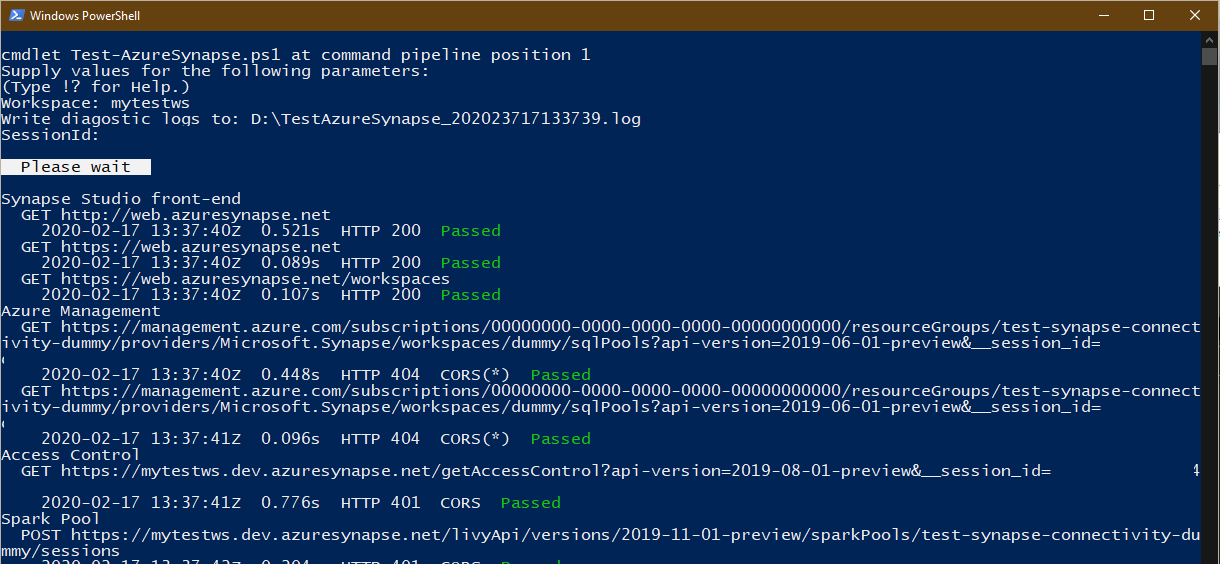Click the Access Control section heading
Viewport: 1220px width, 564px height.
[x=71, y=455]
